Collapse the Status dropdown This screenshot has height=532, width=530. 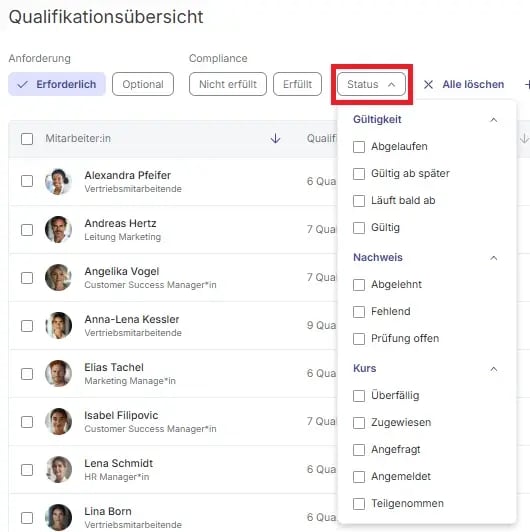[371, 84]
